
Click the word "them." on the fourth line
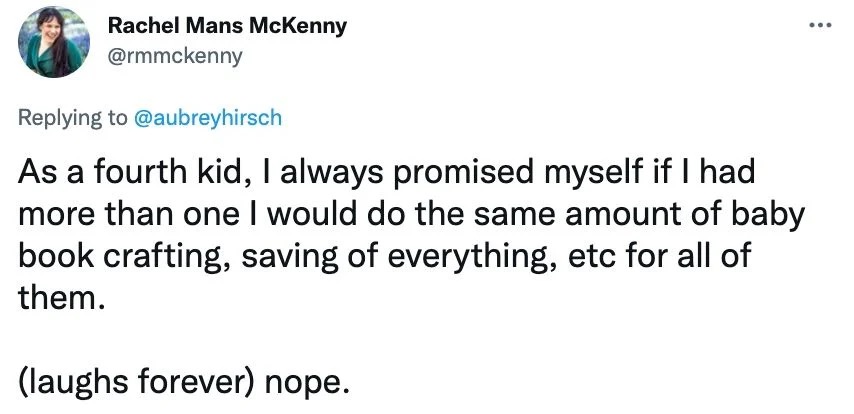(x=60, y=298)
